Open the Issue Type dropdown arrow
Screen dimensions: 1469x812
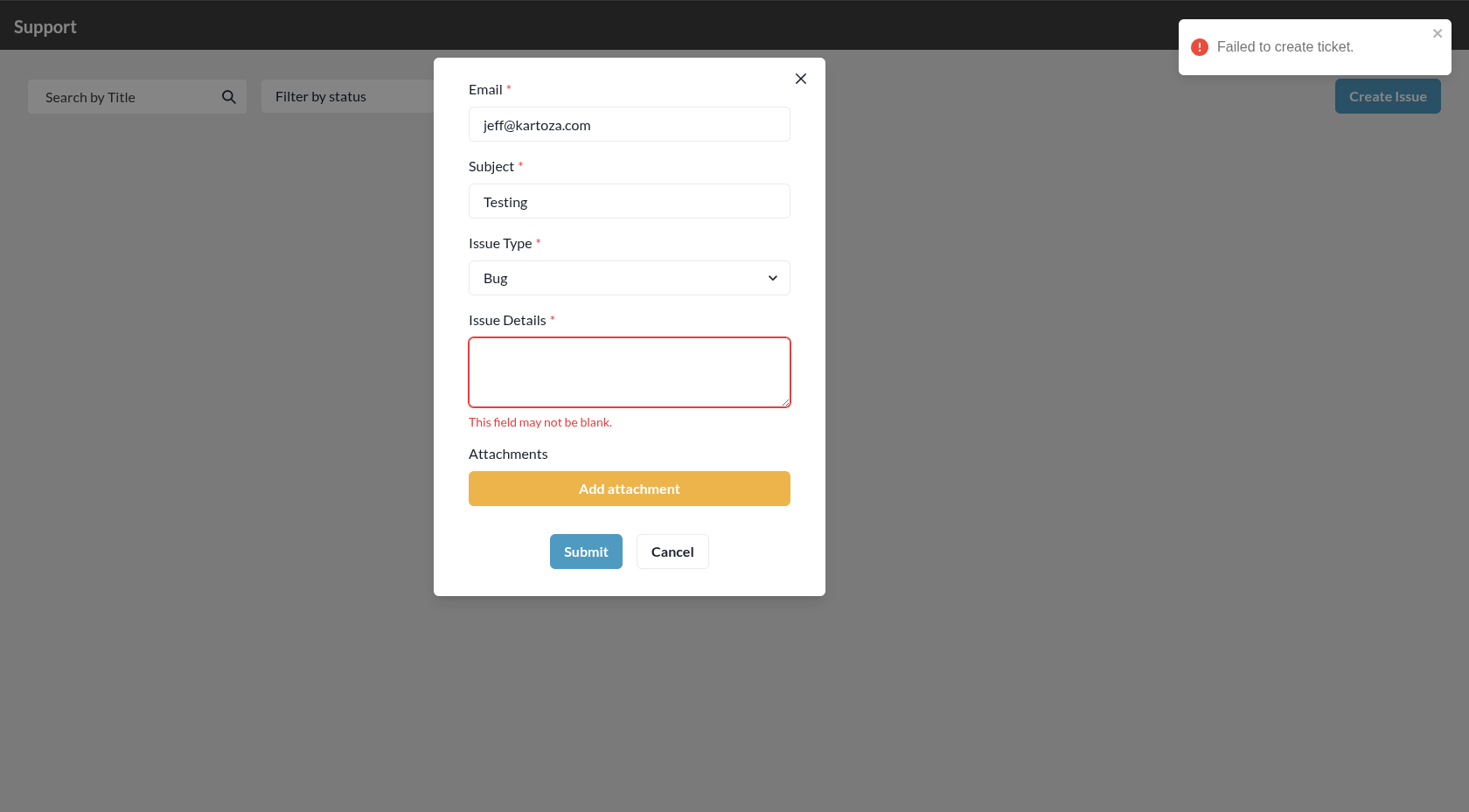pyautogui.click(x=772, y=278)
